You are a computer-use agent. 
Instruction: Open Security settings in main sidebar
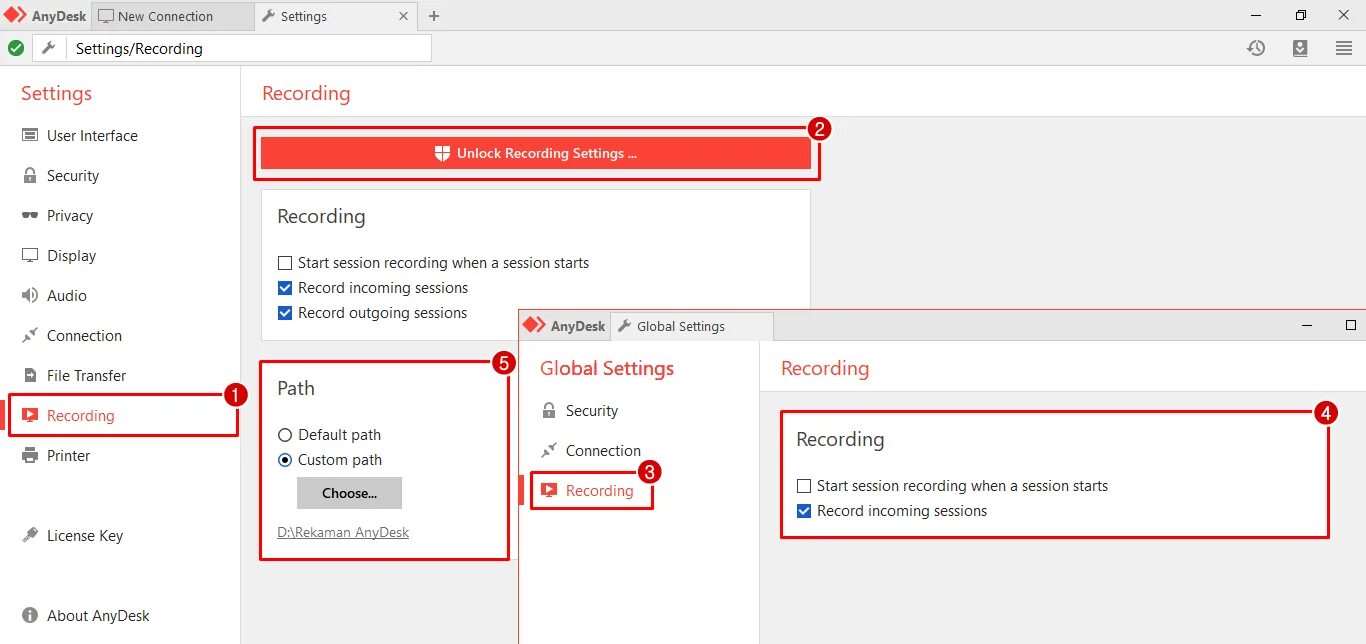(x=73, y=176)
